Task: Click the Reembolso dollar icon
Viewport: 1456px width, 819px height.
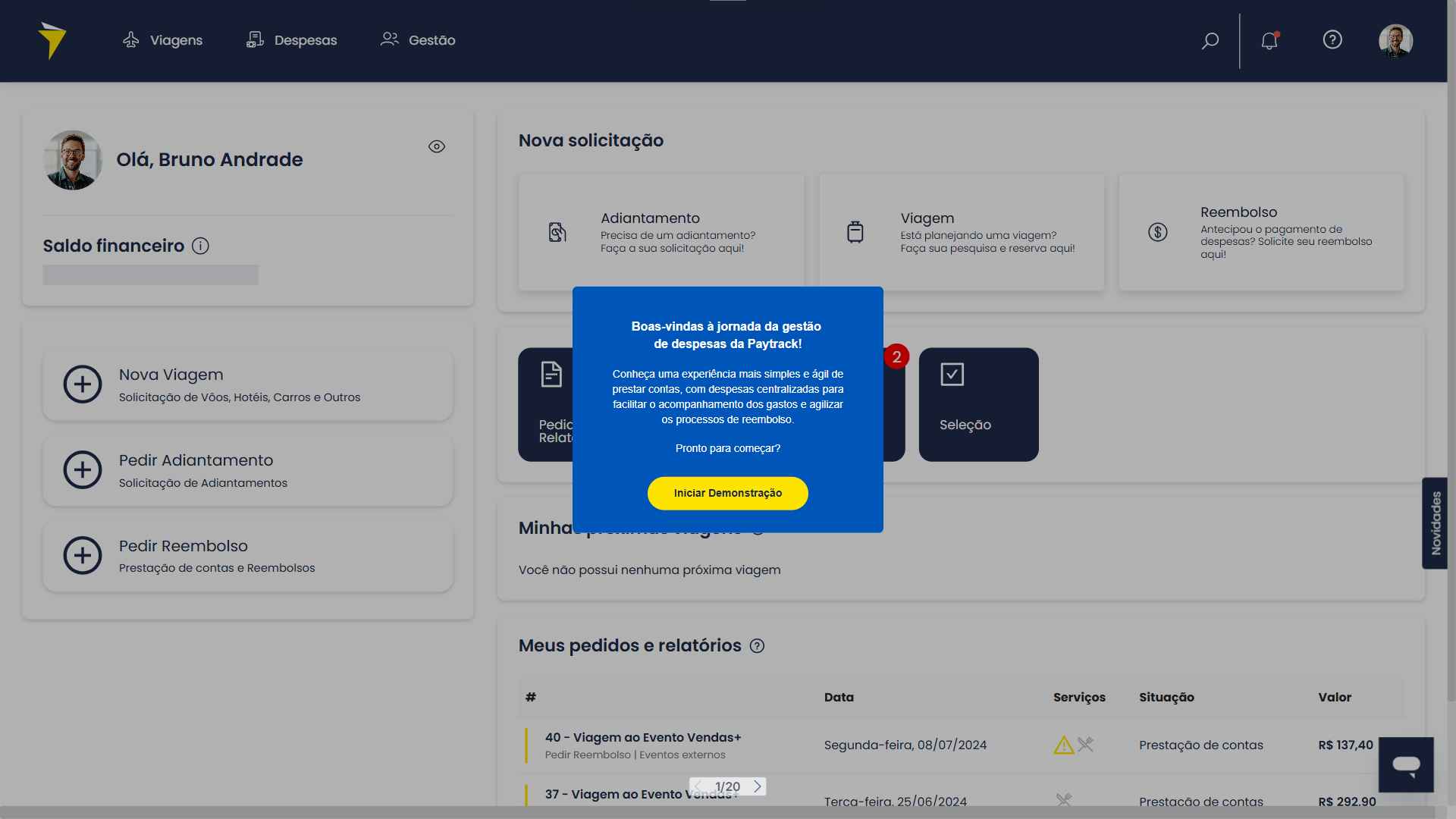Action: point(1158,232)
